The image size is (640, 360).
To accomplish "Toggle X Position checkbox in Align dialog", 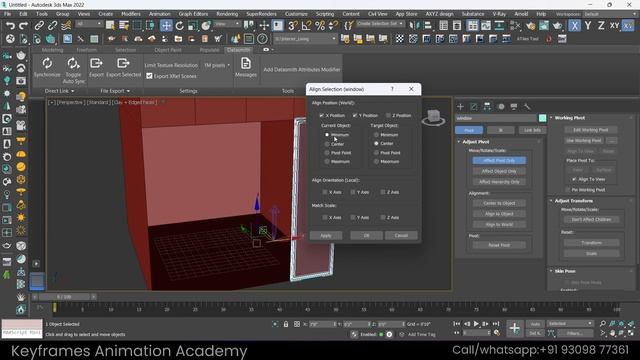I will pyautogui.click(x=322, y=116).
